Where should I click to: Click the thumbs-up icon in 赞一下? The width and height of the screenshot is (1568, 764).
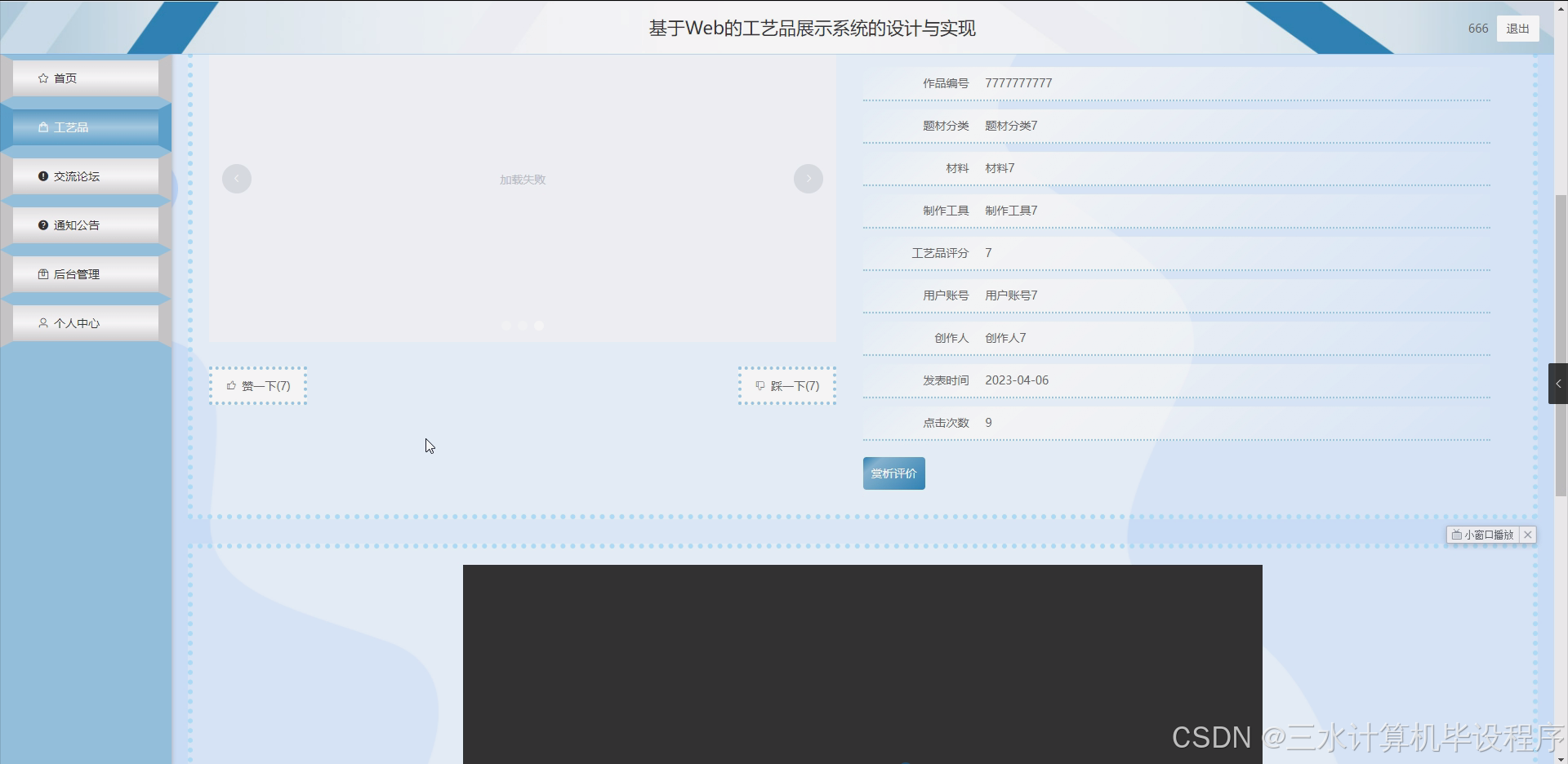231,386
